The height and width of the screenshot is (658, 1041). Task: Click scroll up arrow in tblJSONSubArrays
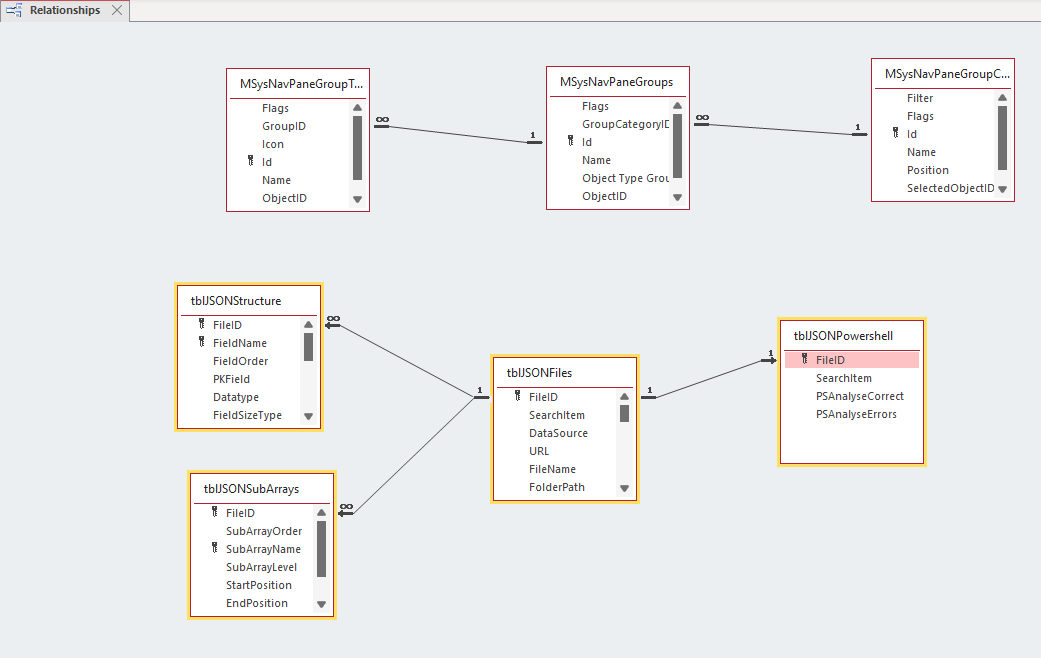(x=321, y=513)
